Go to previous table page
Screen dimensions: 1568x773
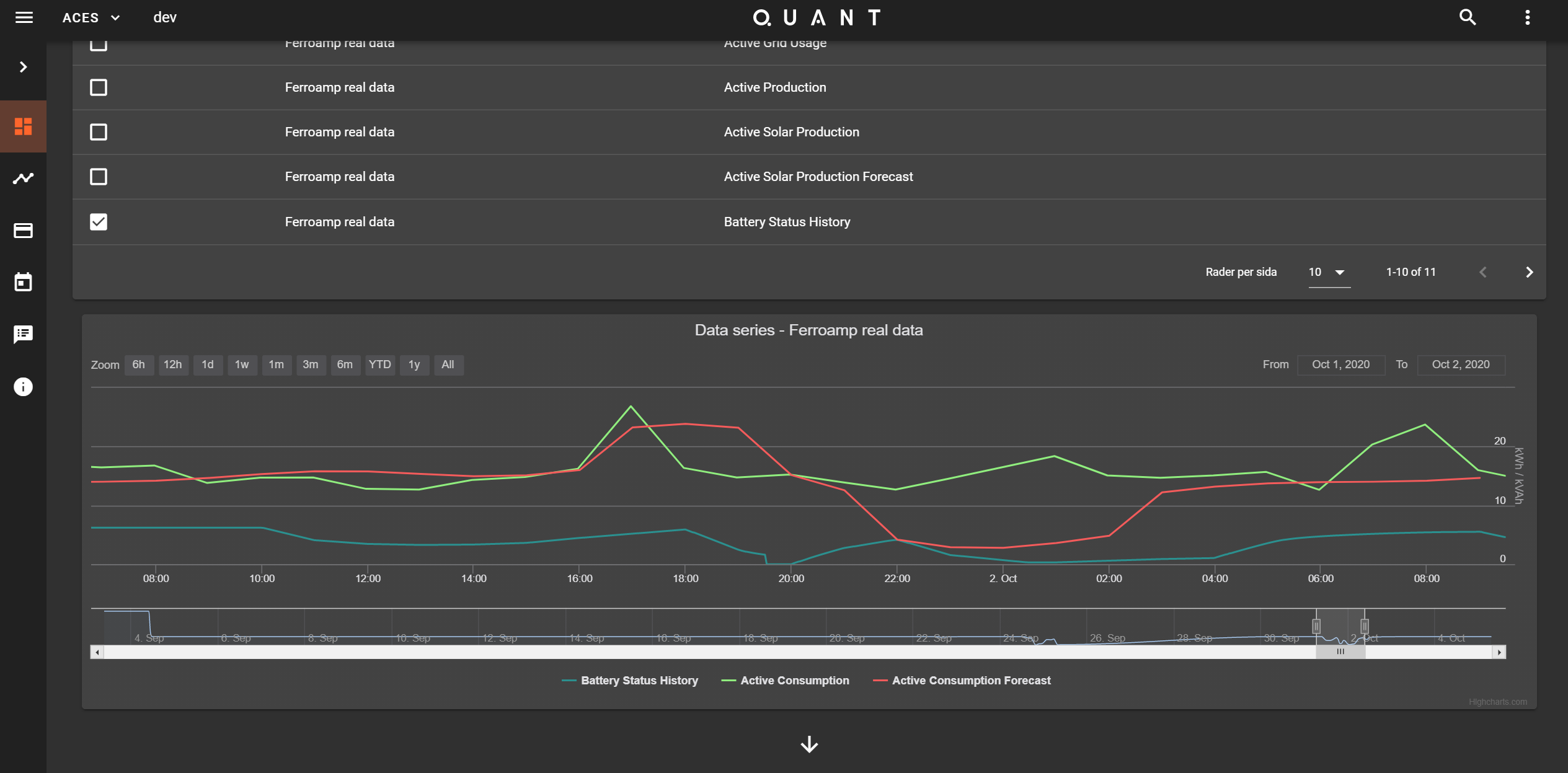(1483, 272)
